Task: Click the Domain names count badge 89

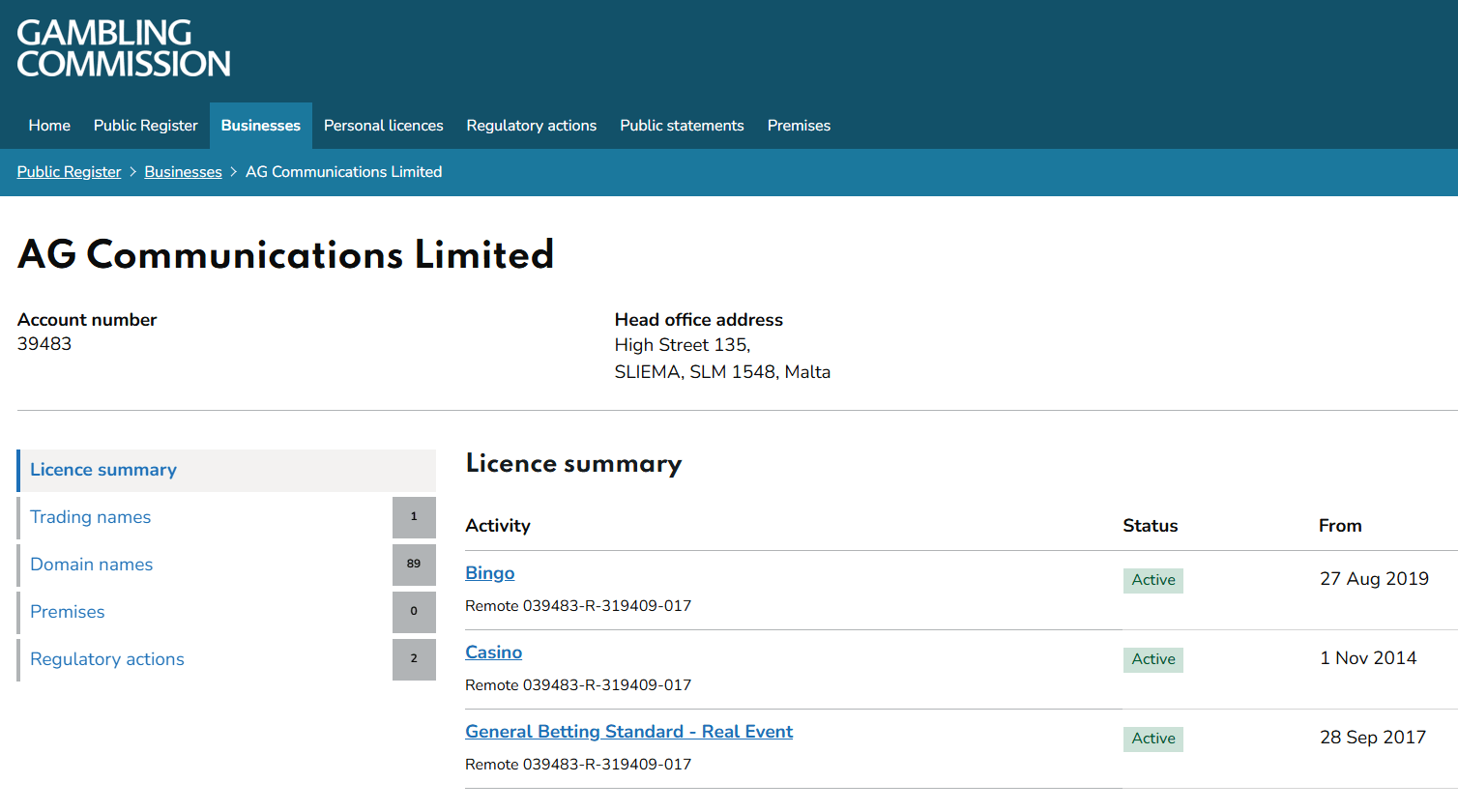Action: (x=414, y=565)
